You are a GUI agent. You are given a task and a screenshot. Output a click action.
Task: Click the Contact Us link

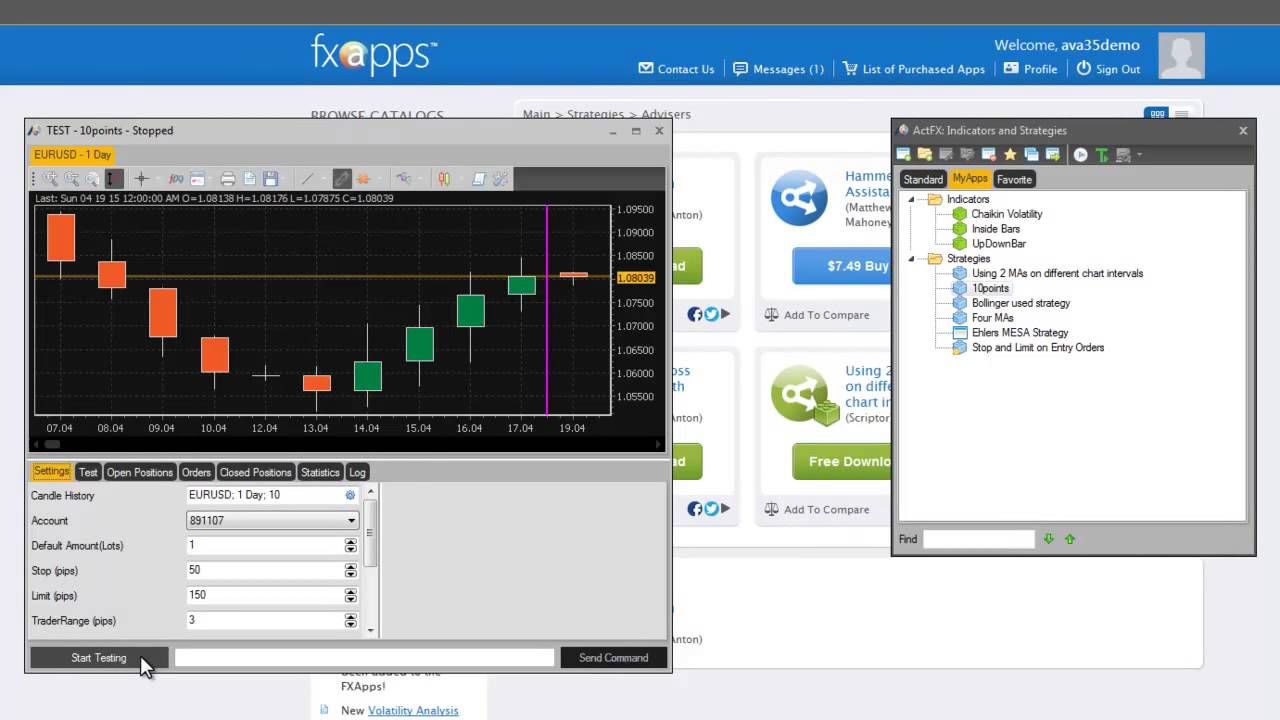686,69
